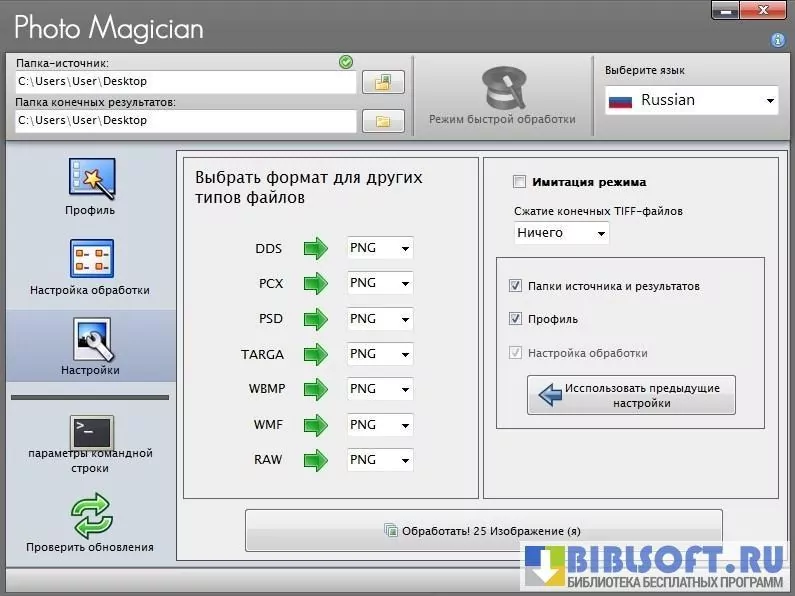
Task: Open the Russian language dropdown
Action: pos(692,100)
